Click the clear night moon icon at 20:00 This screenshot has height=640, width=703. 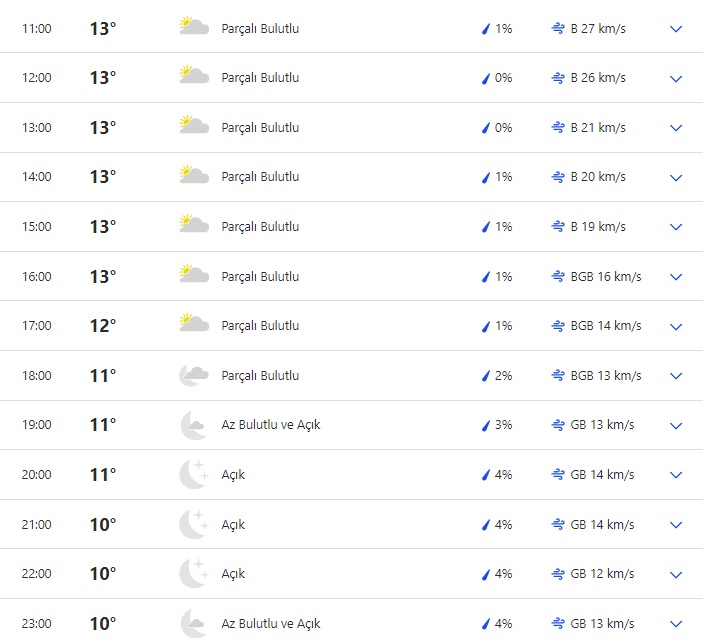point(193,475)
